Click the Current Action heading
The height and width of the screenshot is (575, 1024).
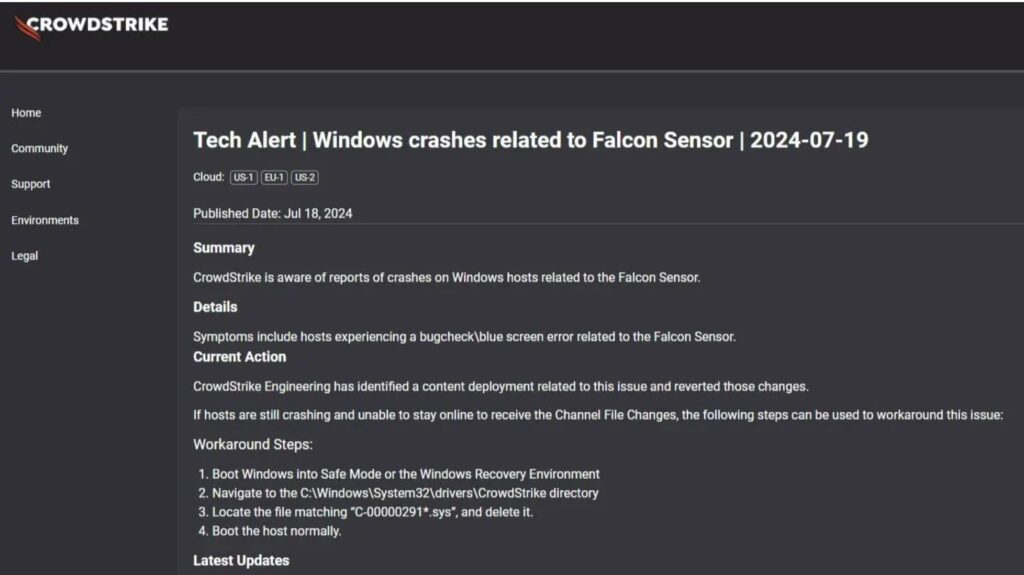239,357
